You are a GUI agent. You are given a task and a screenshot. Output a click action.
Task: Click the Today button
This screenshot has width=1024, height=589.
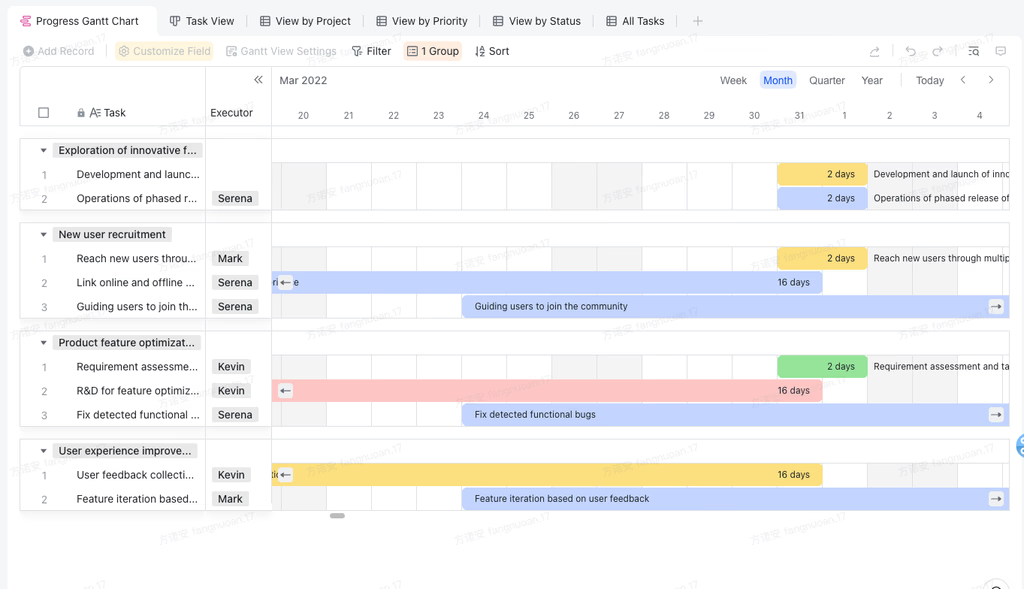tap(929, 80)
